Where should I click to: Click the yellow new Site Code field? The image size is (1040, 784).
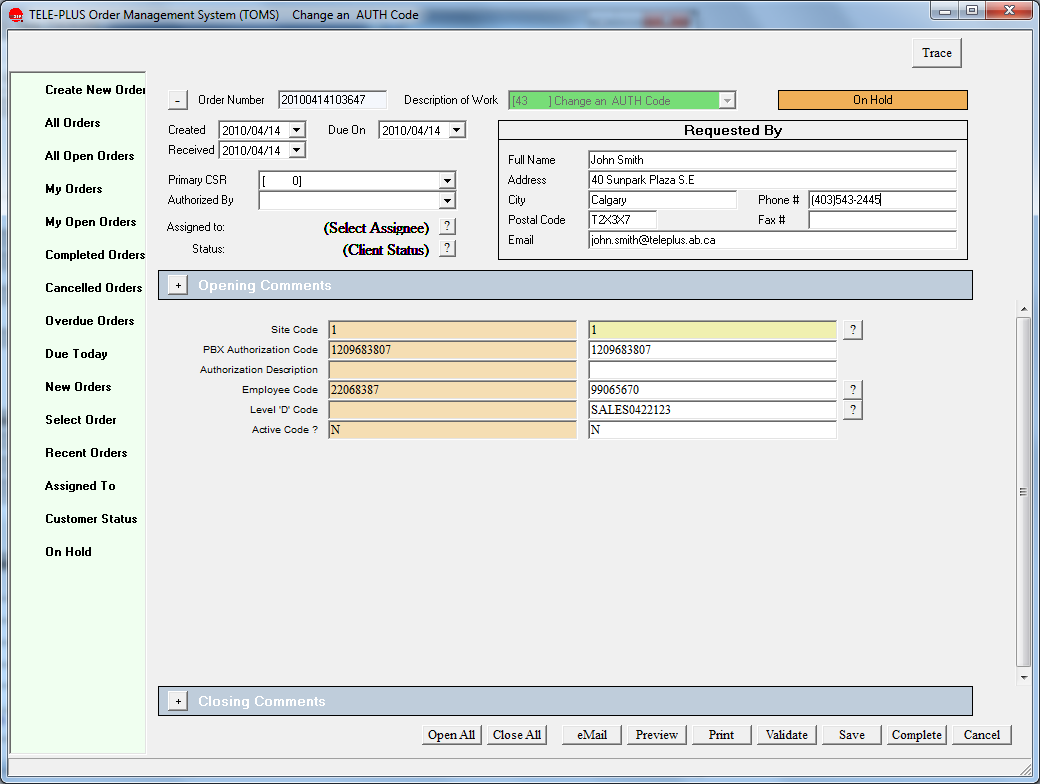(712, 330)
